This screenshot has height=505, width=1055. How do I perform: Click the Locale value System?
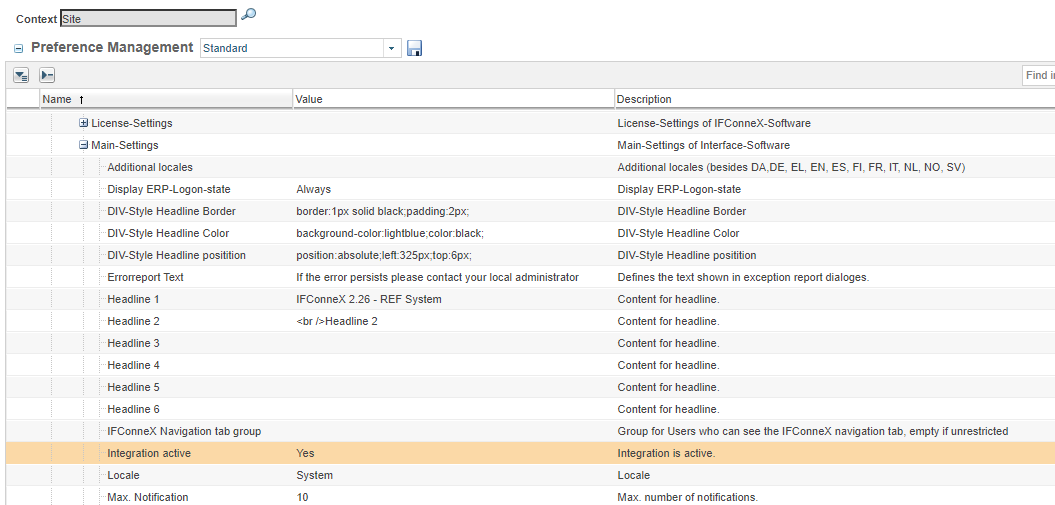coord(314,475)
